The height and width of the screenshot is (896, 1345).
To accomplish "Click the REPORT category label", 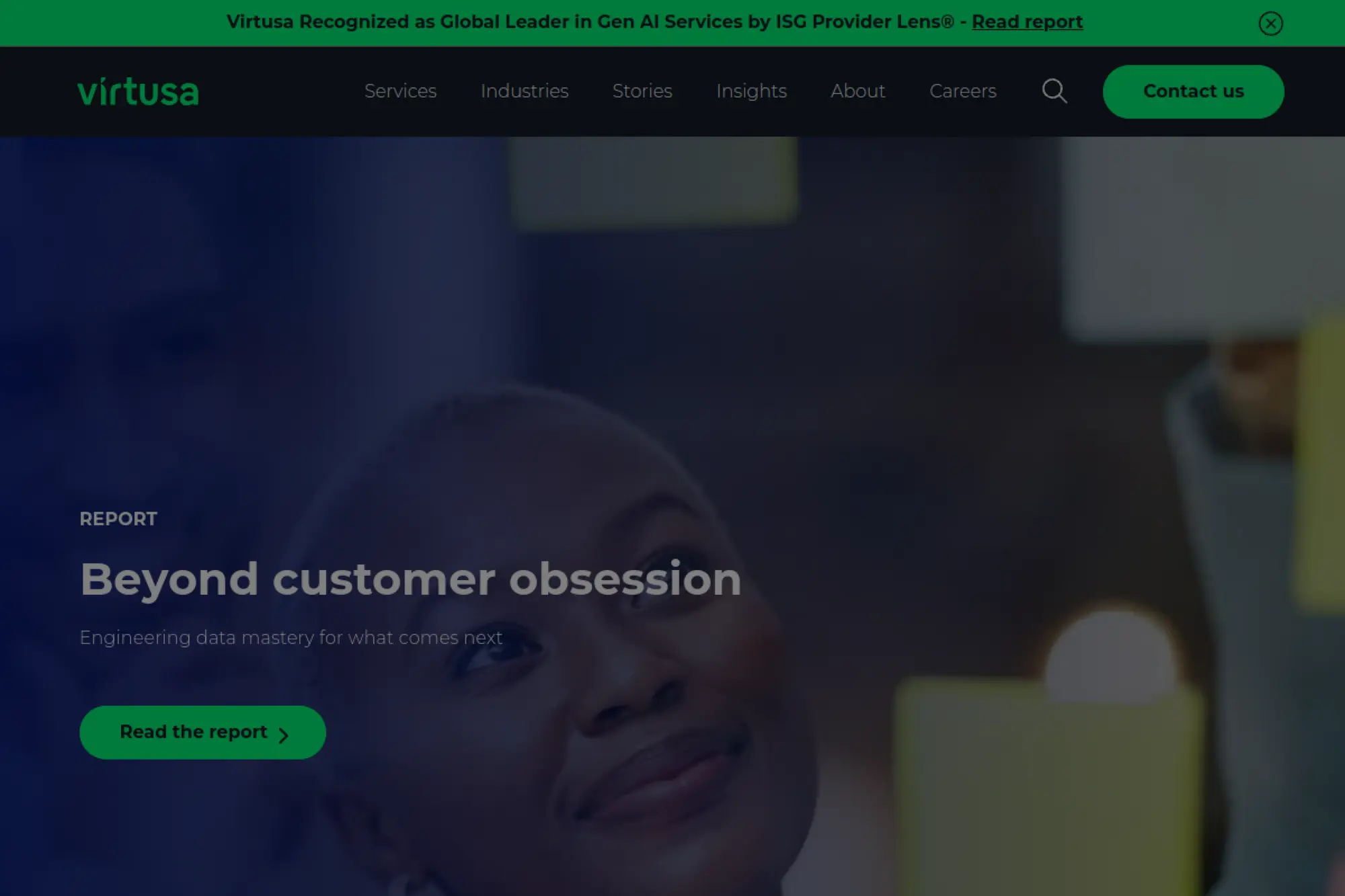I will pos(118,519).
